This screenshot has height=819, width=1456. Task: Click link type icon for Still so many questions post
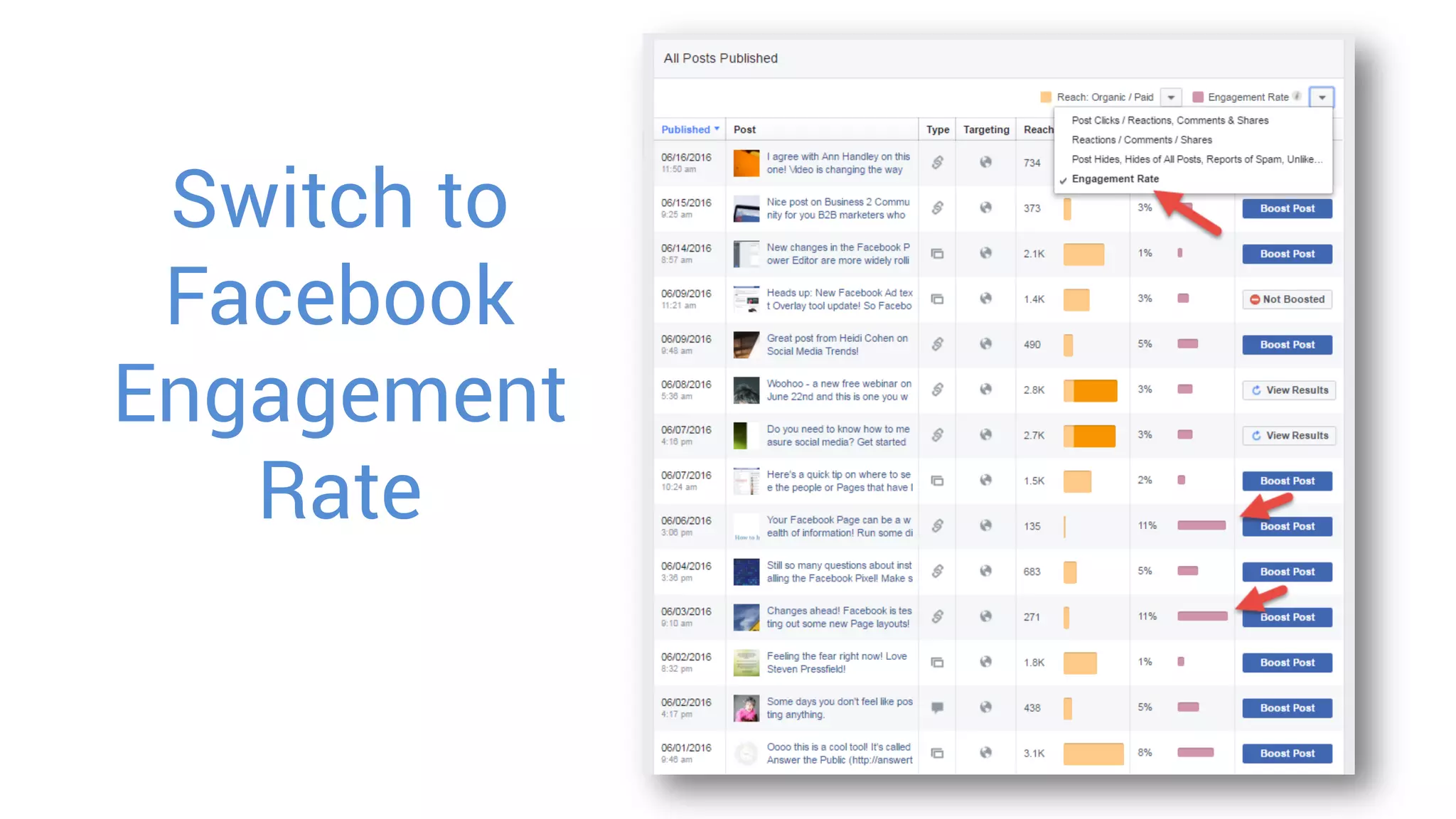tap(938, 572)
